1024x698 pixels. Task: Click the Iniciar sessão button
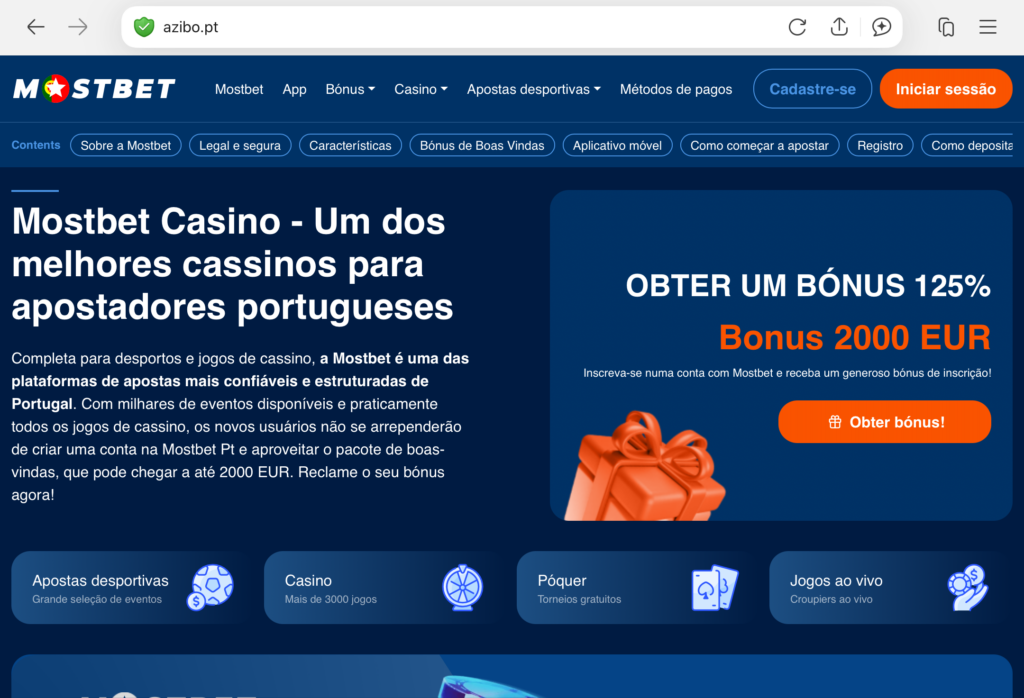[946, 89]
